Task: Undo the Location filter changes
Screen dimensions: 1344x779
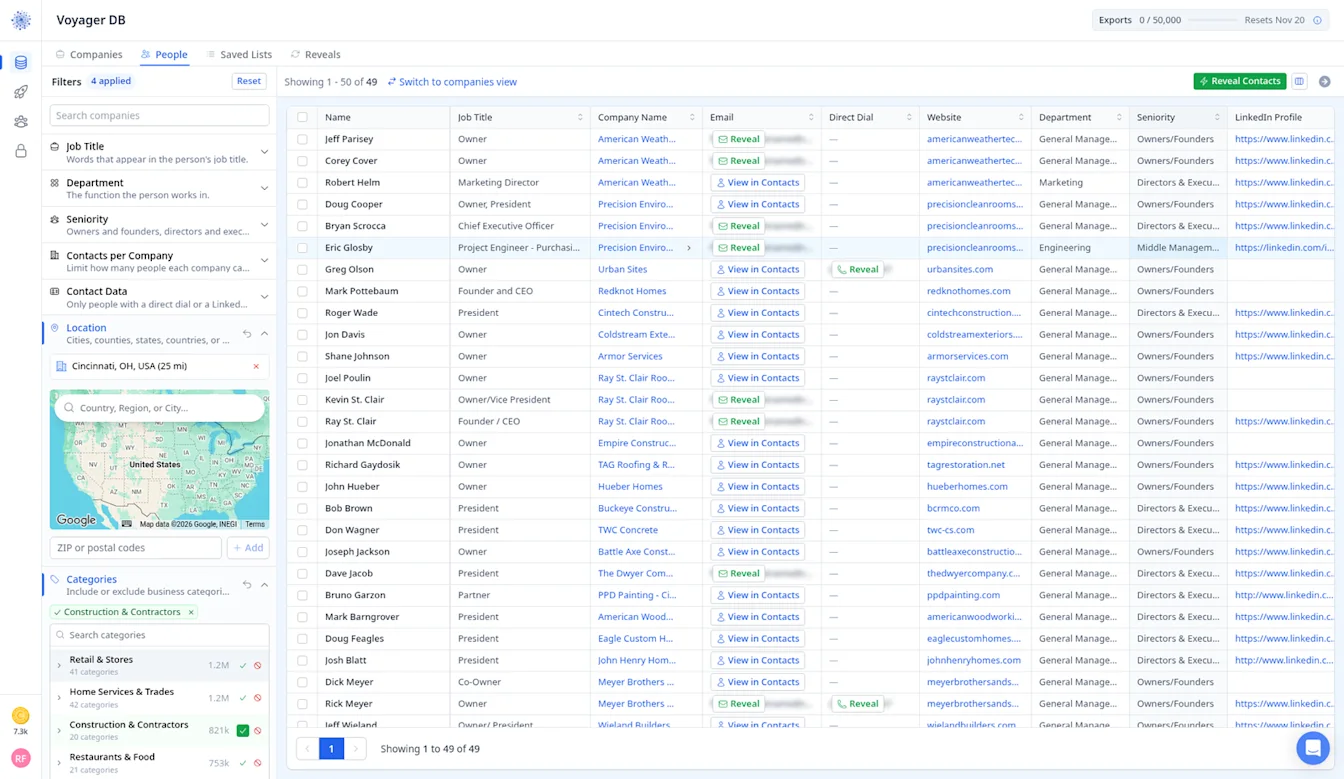Action: click(247, 334)
